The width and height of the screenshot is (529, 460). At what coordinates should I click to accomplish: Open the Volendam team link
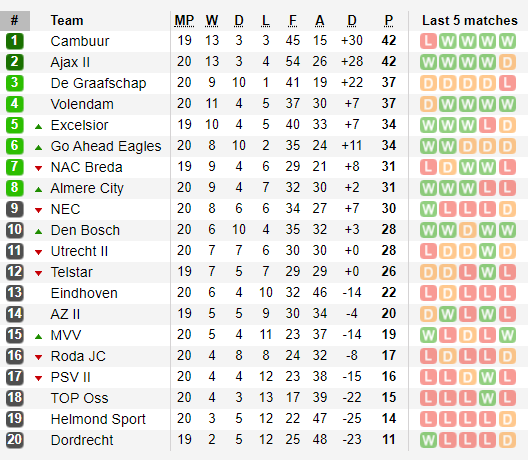coord(82,104)
